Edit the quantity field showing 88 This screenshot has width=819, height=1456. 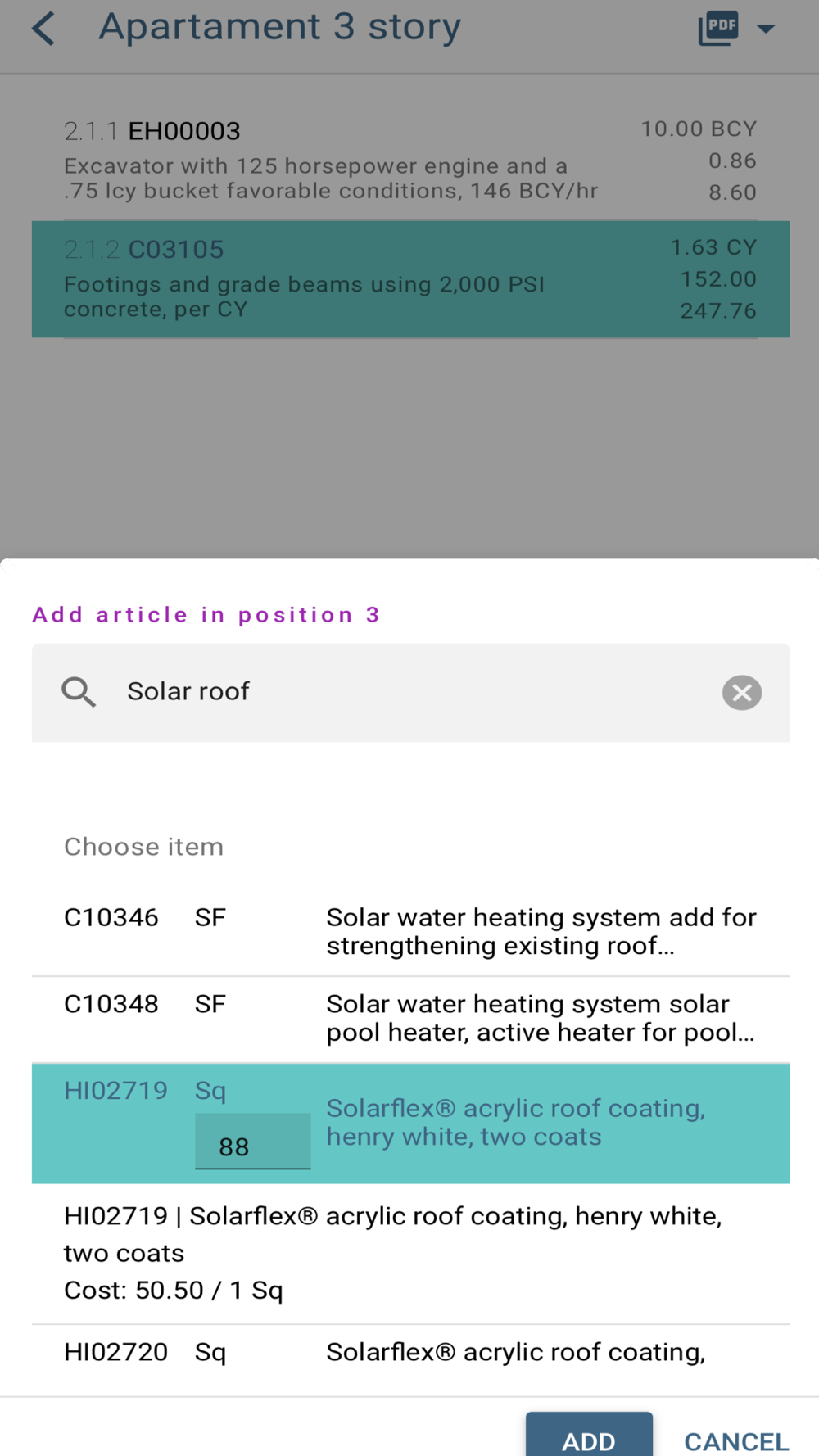pos(252,1146)
